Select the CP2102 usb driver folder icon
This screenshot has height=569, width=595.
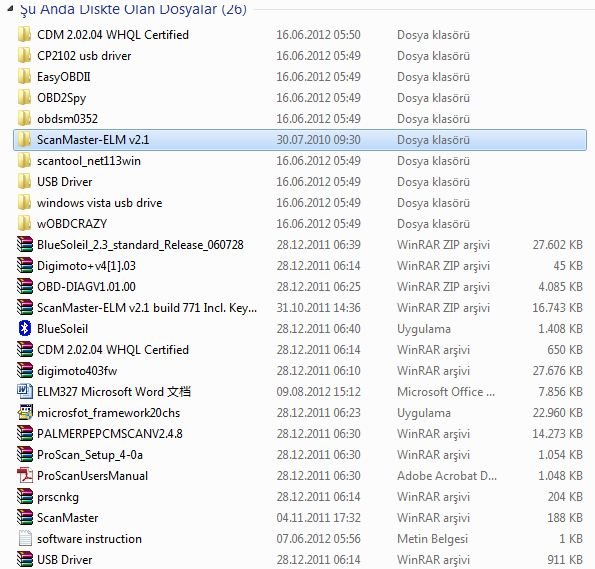pyautogui.click(x=25, y=56)
